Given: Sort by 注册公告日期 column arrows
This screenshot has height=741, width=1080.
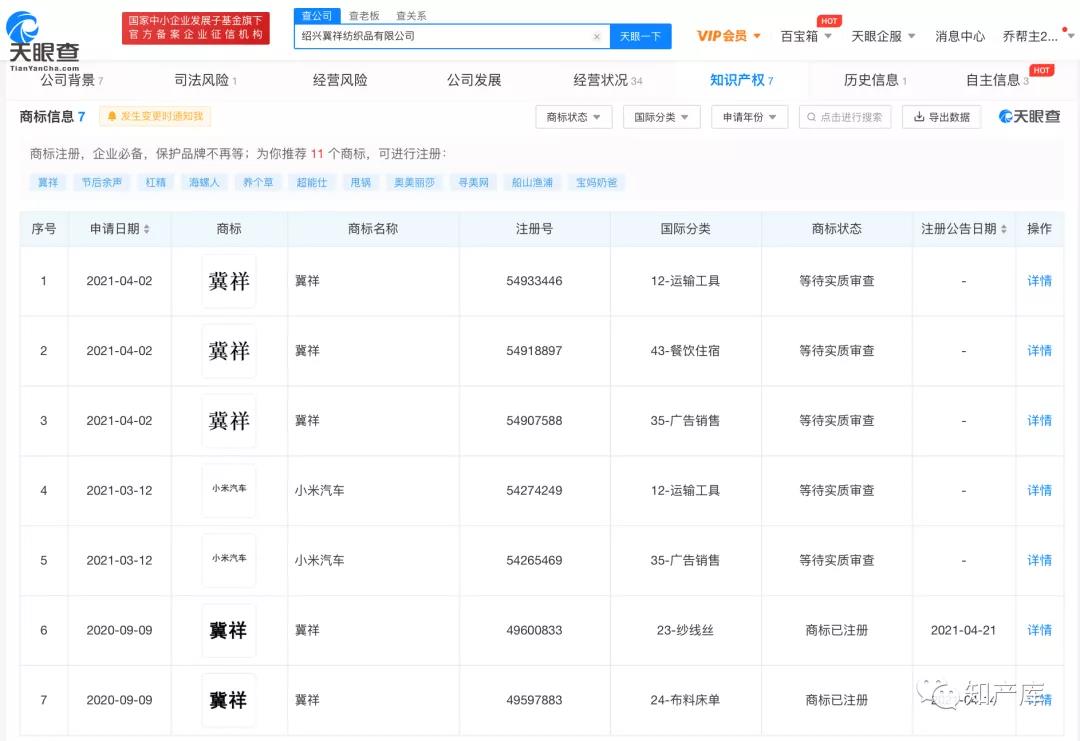Looking at the screenshot, I should click(1003, 229).
